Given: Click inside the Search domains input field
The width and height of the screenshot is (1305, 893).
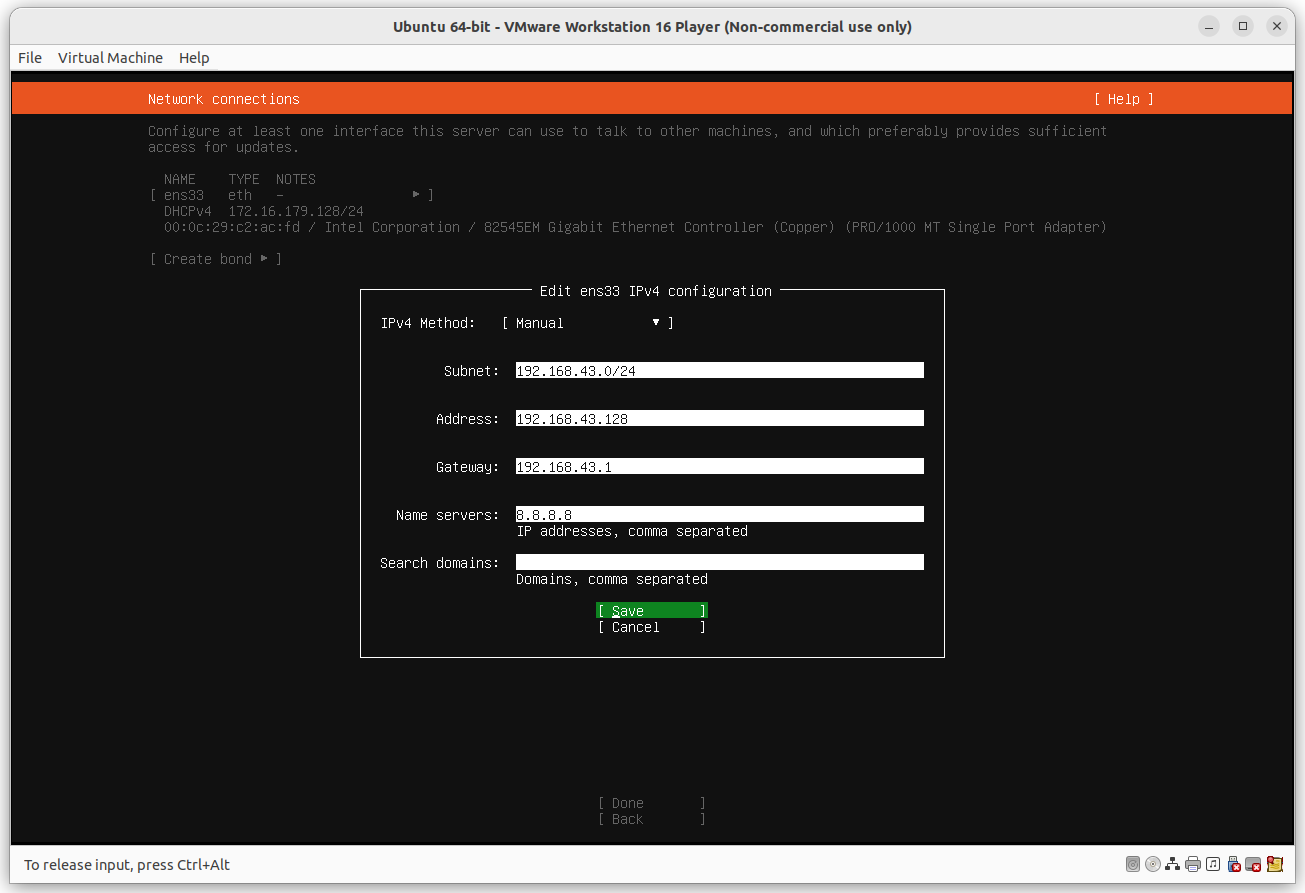Looking at the screenshot, I should click(718, 561).
